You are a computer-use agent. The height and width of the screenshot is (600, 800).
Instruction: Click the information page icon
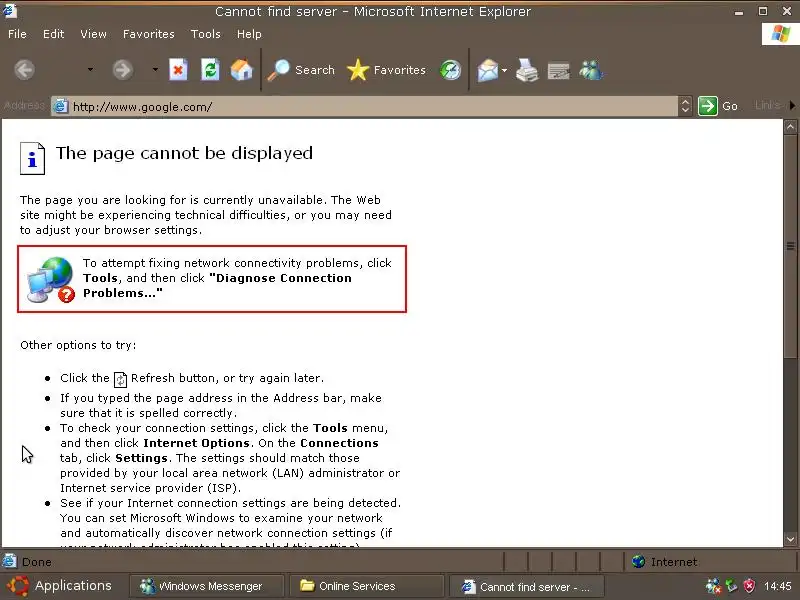[x=32, y=158]
